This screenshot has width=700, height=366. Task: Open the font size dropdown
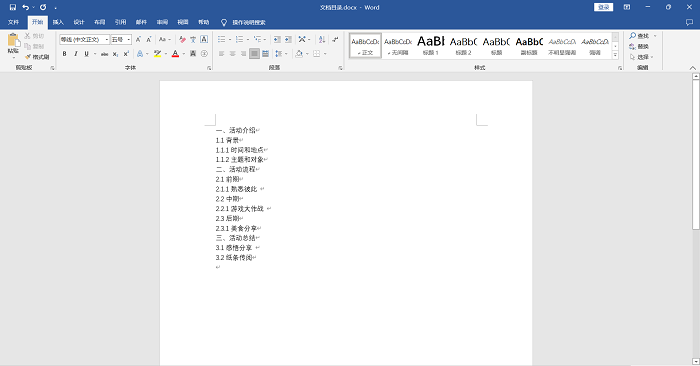[129, 40]
